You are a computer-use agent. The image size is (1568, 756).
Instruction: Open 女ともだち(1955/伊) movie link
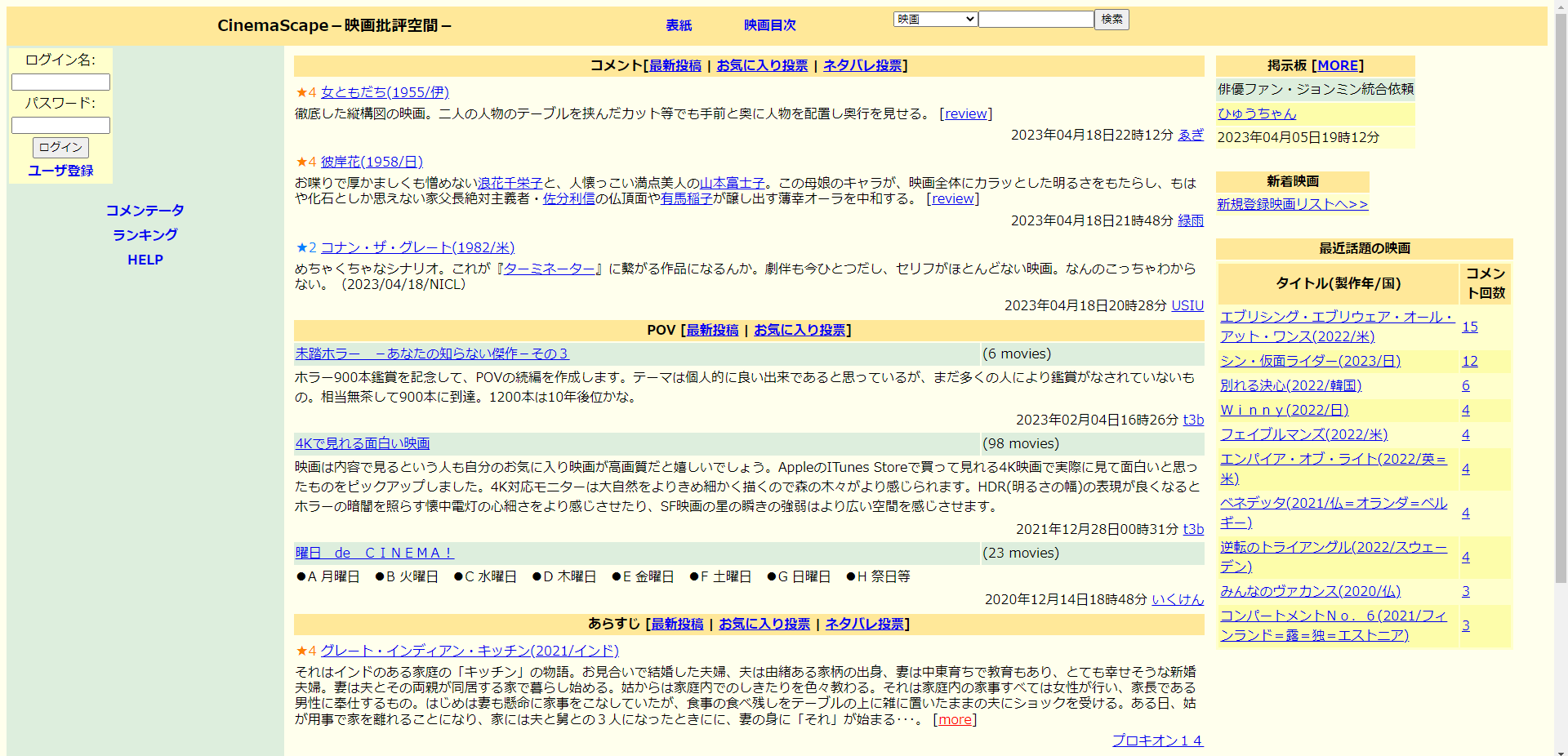[385, 92]
